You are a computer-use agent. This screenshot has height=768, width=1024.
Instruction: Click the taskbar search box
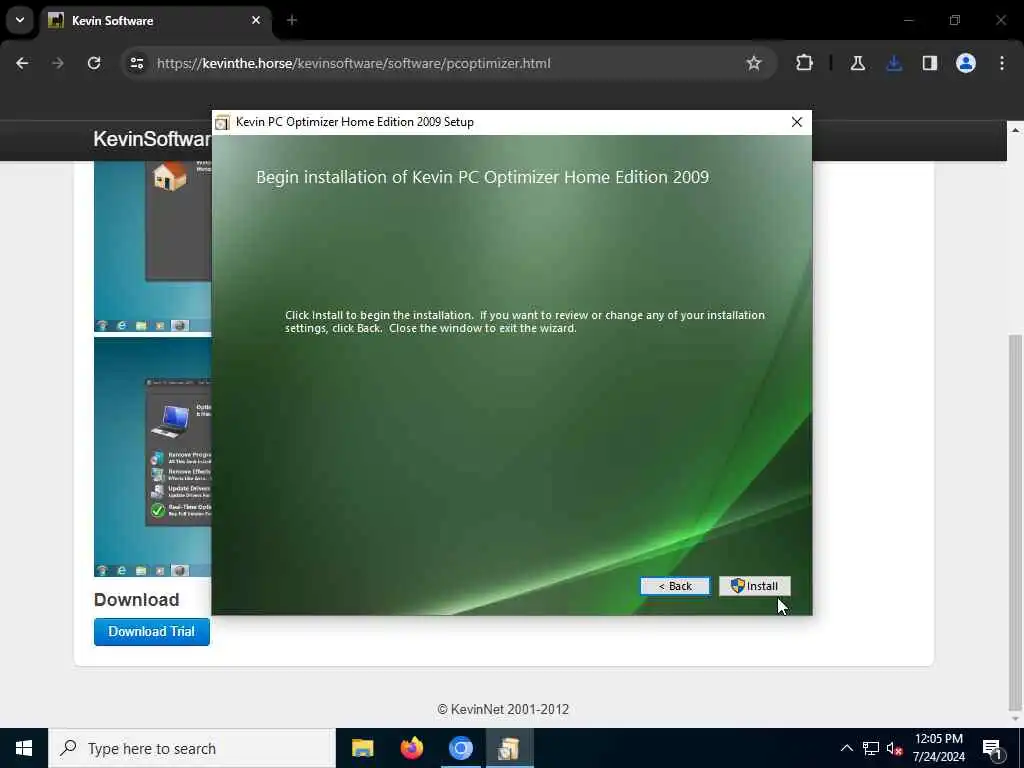[x=192, y=748]
